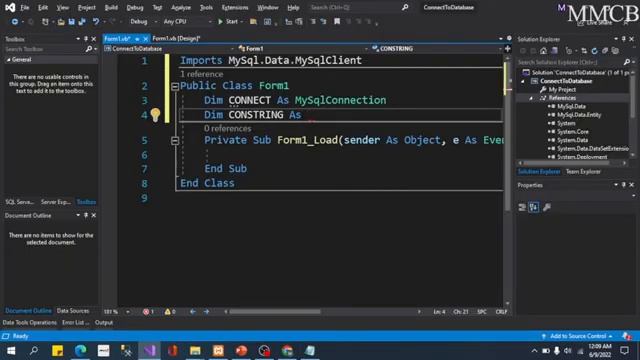Select the System.Core reference
The image size is (640, 360).
point(573,132)
